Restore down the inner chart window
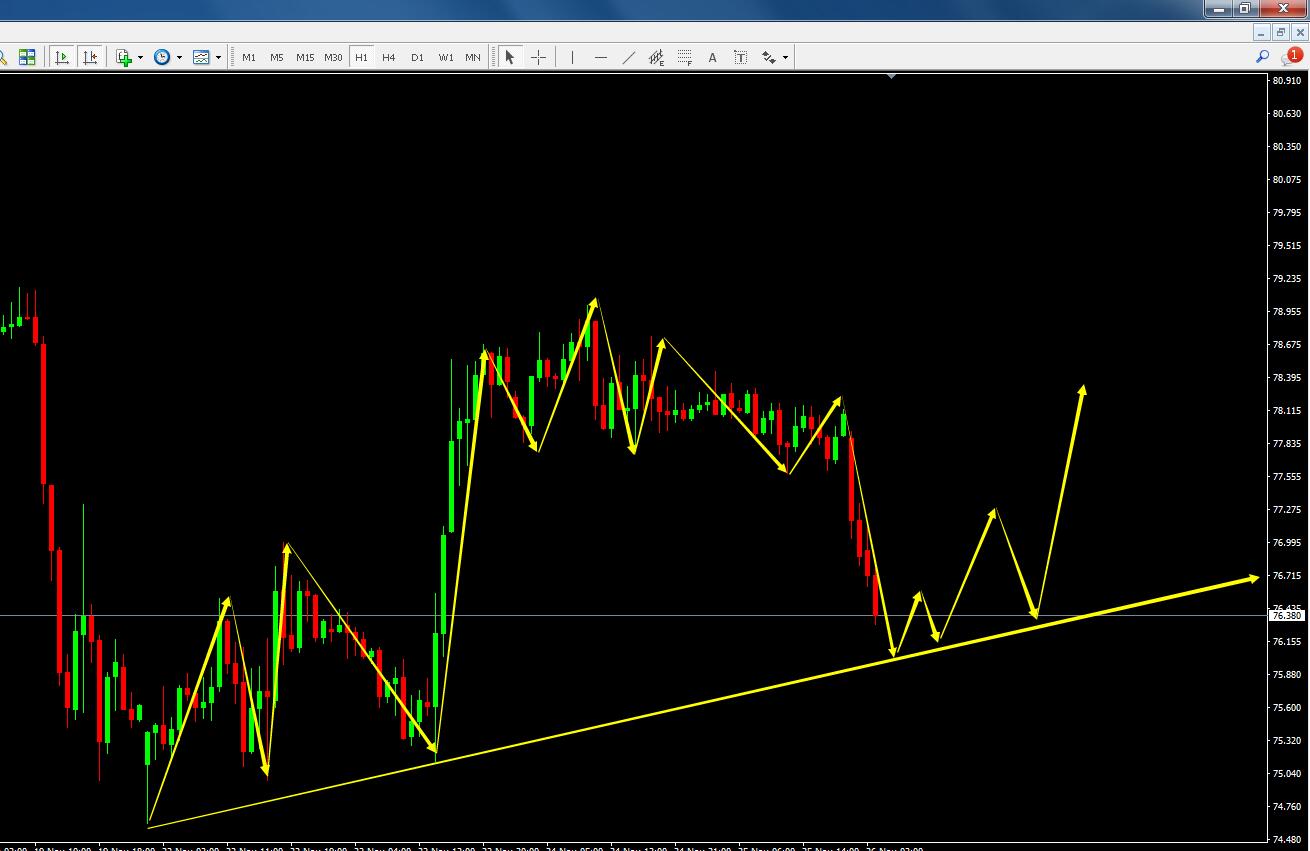 (1281, 32)
